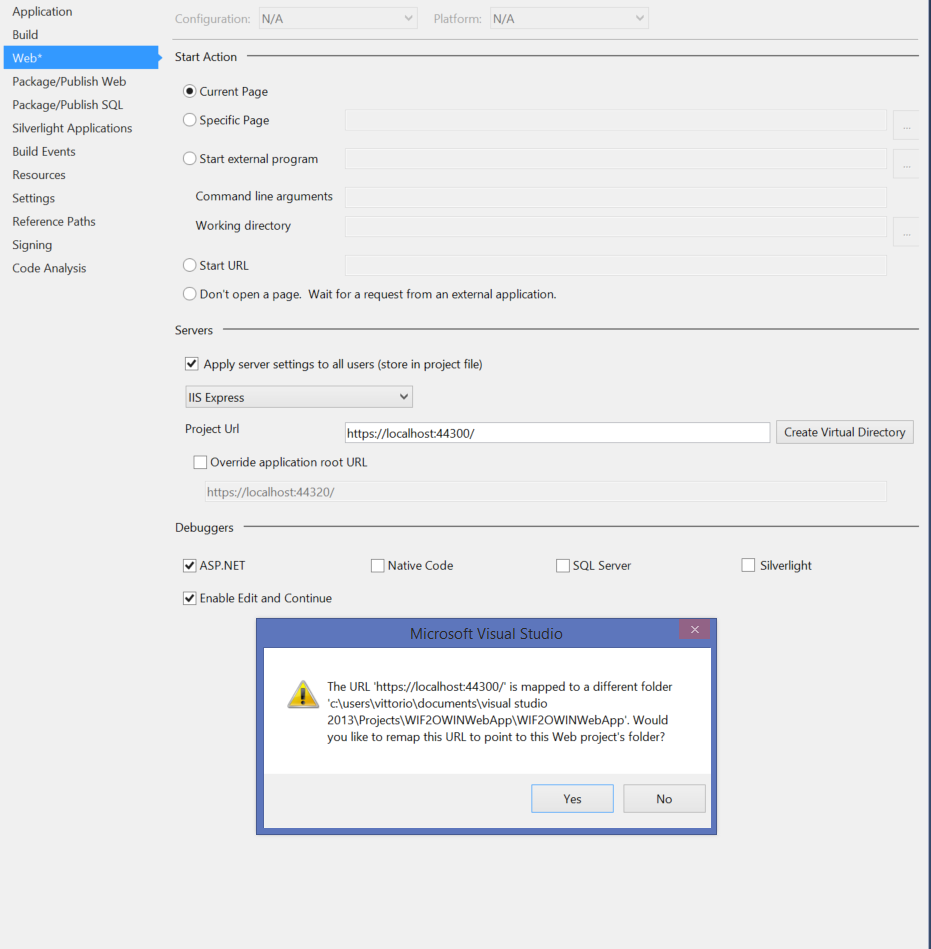Click the Command line arguments label
931x949 pixels.
click(x=264, y=196)
